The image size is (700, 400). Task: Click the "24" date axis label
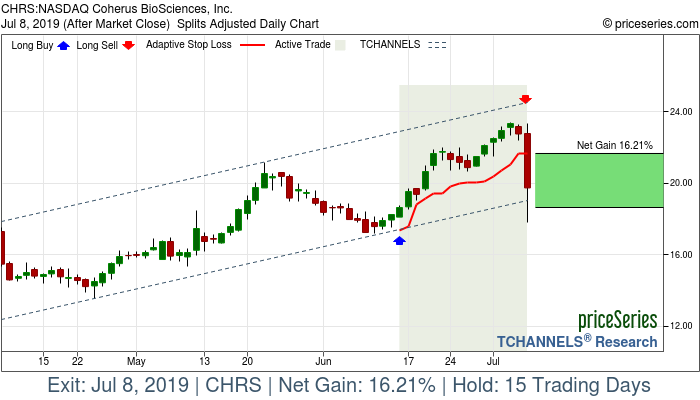click(x=450, y=361)
